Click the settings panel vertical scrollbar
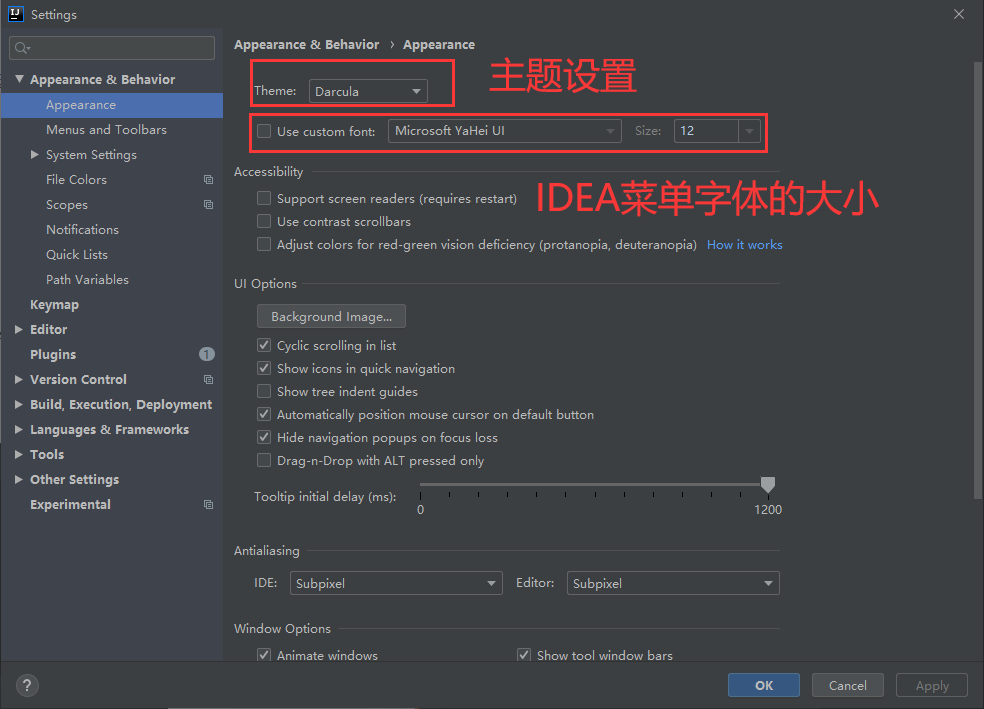This screenshot has width=984, height=709. (978, 279)
